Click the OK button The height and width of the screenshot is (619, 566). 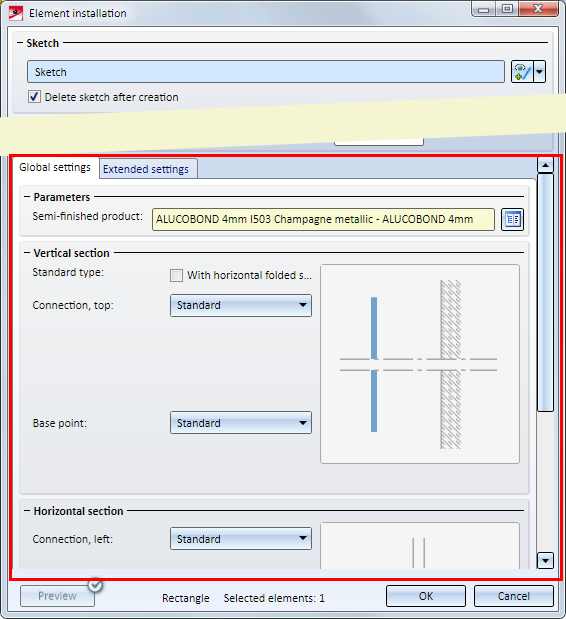[426, 596]
